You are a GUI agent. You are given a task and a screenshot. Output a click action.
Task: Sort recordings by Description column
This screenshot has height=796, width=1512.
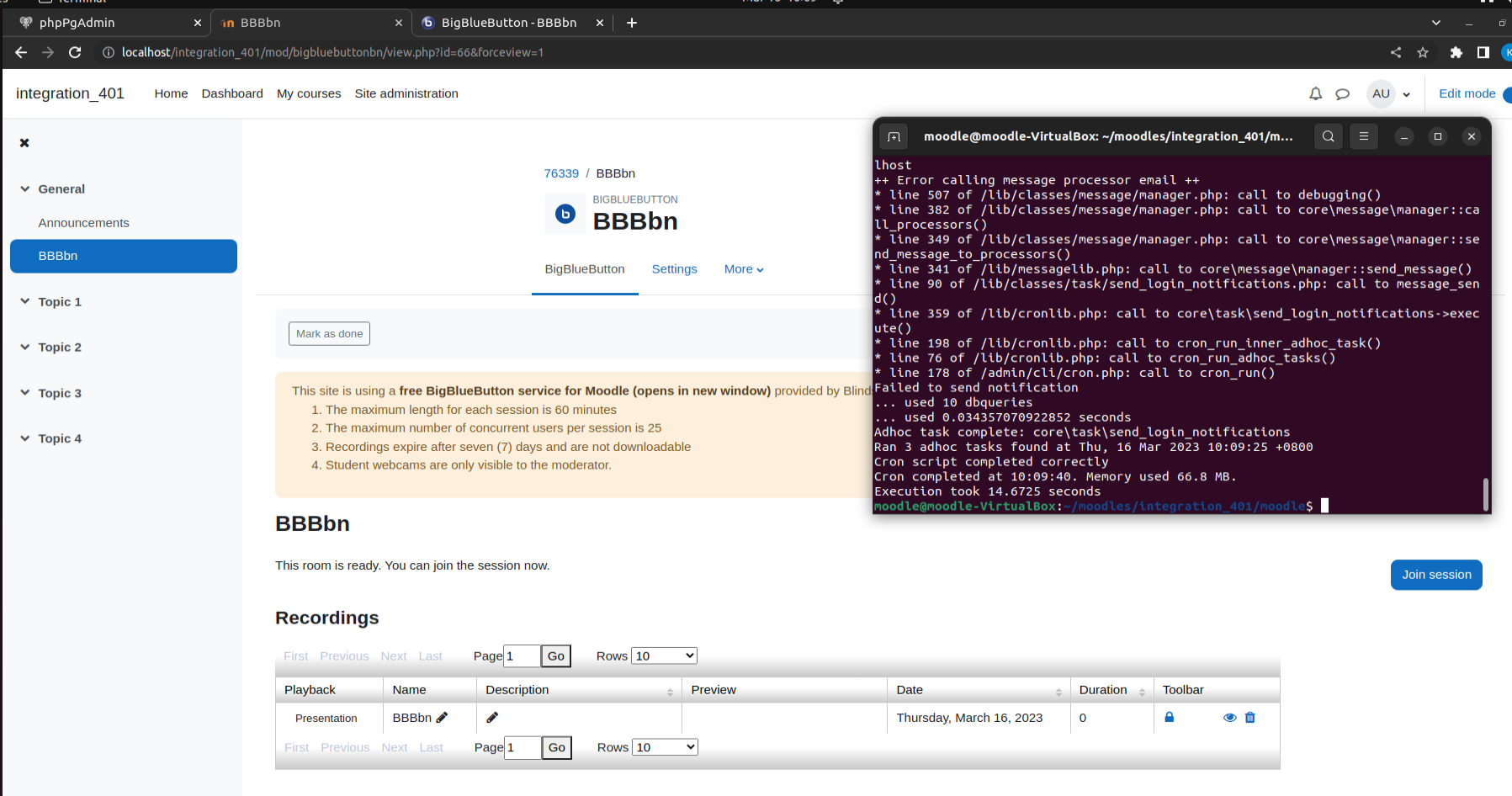pos(670,692)
